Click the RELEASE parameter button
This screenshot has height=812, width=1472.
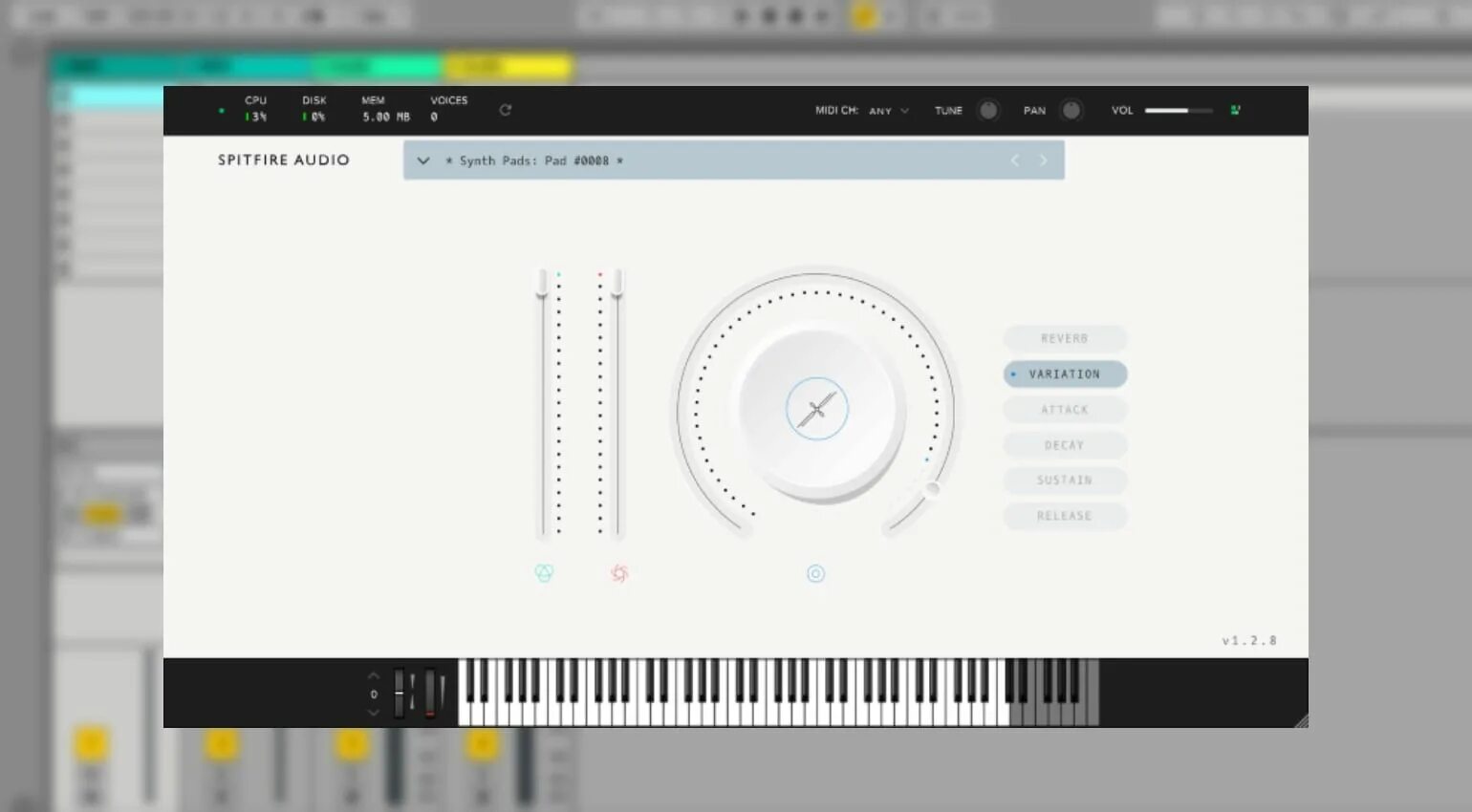pos(1064,515)
